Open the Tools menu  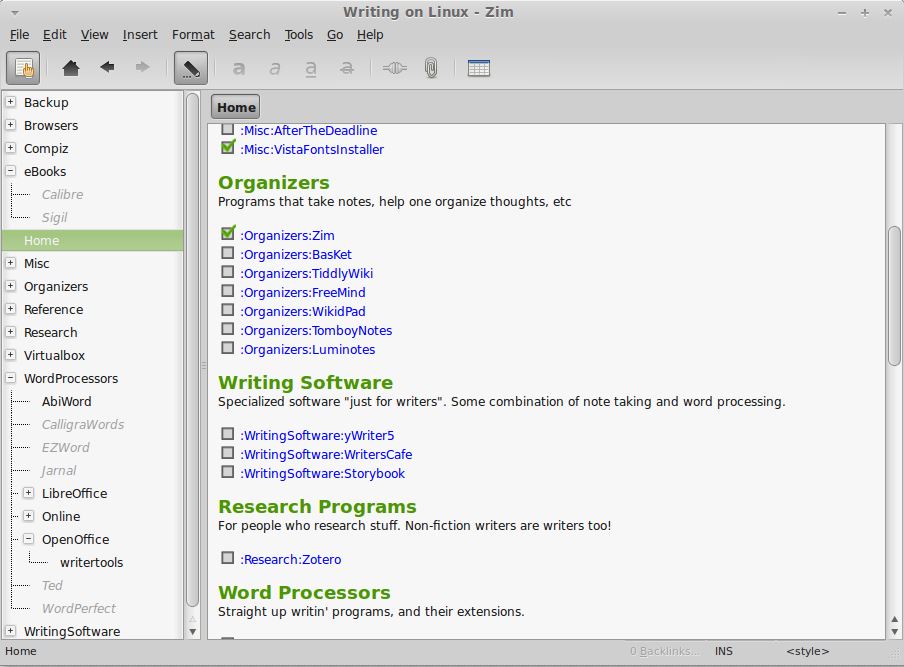click(299, 35)
